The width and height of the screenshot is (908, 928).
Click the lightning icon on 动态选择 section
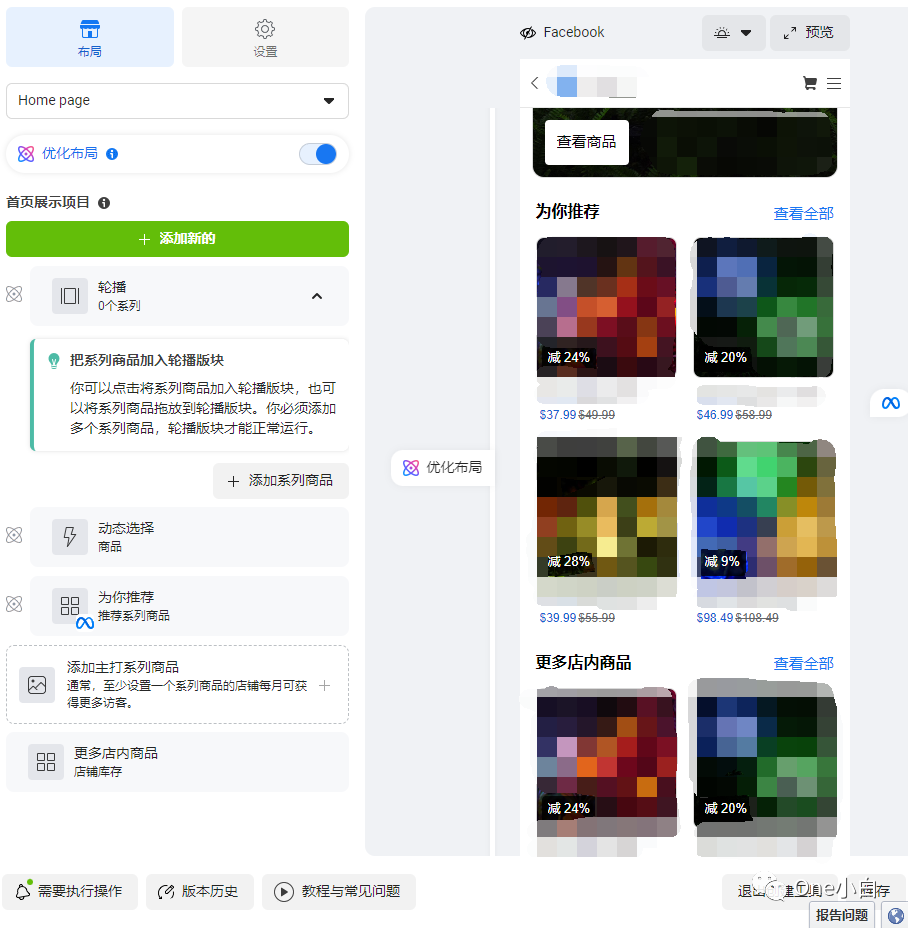tap(70, 536)
